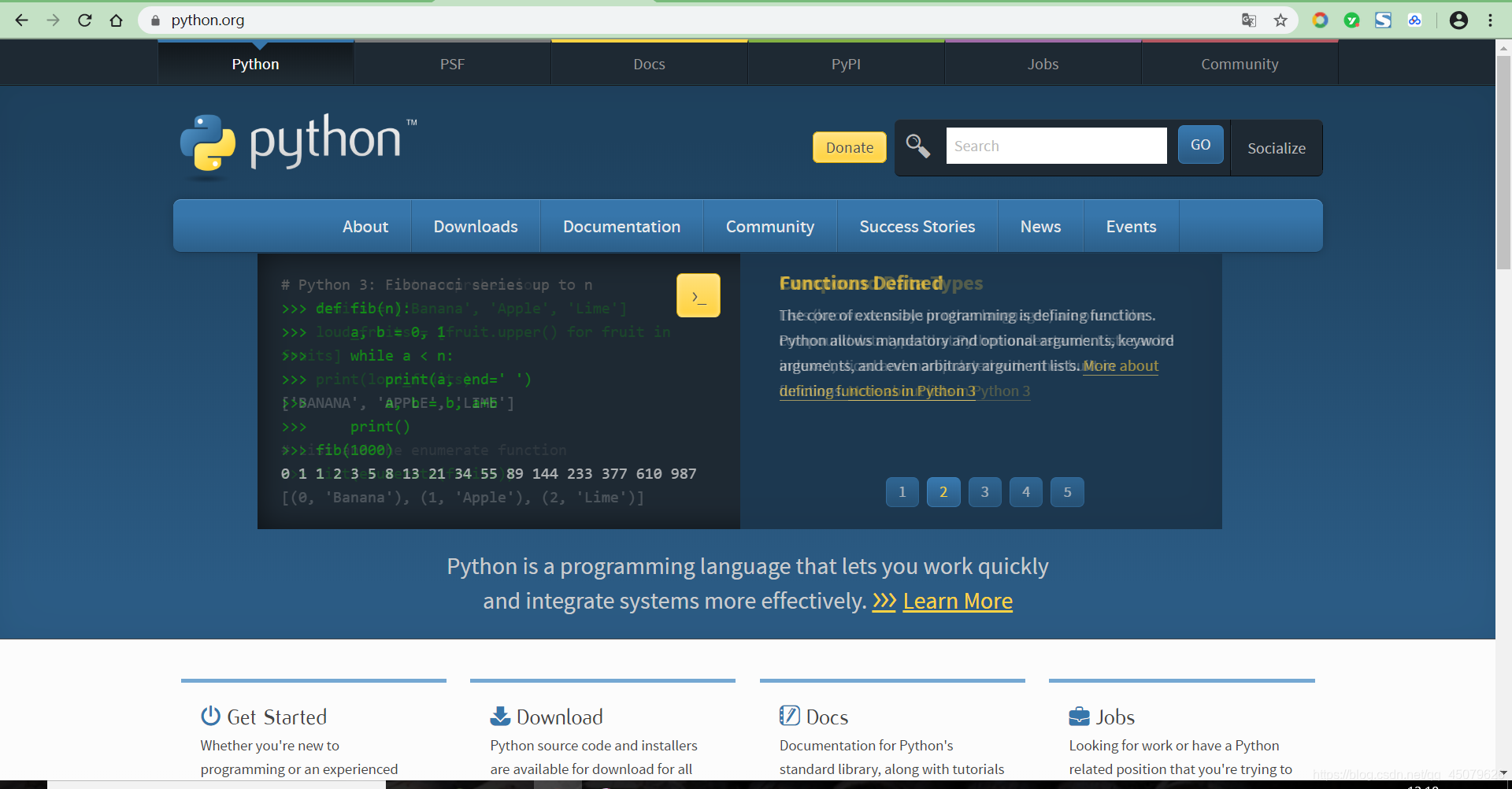Click the Get Started power icon
The width and height of the screenshot is (1512, 789).
[210, 716]
